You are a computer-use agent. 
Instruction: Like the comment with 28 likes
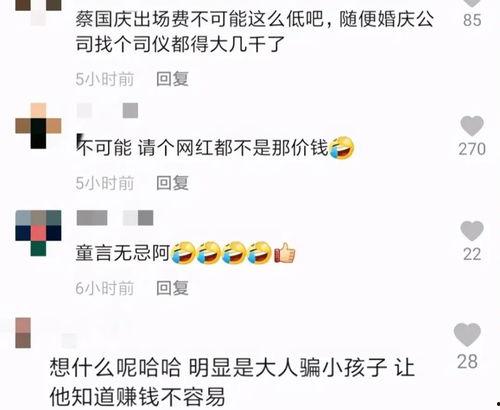[467, 334]
